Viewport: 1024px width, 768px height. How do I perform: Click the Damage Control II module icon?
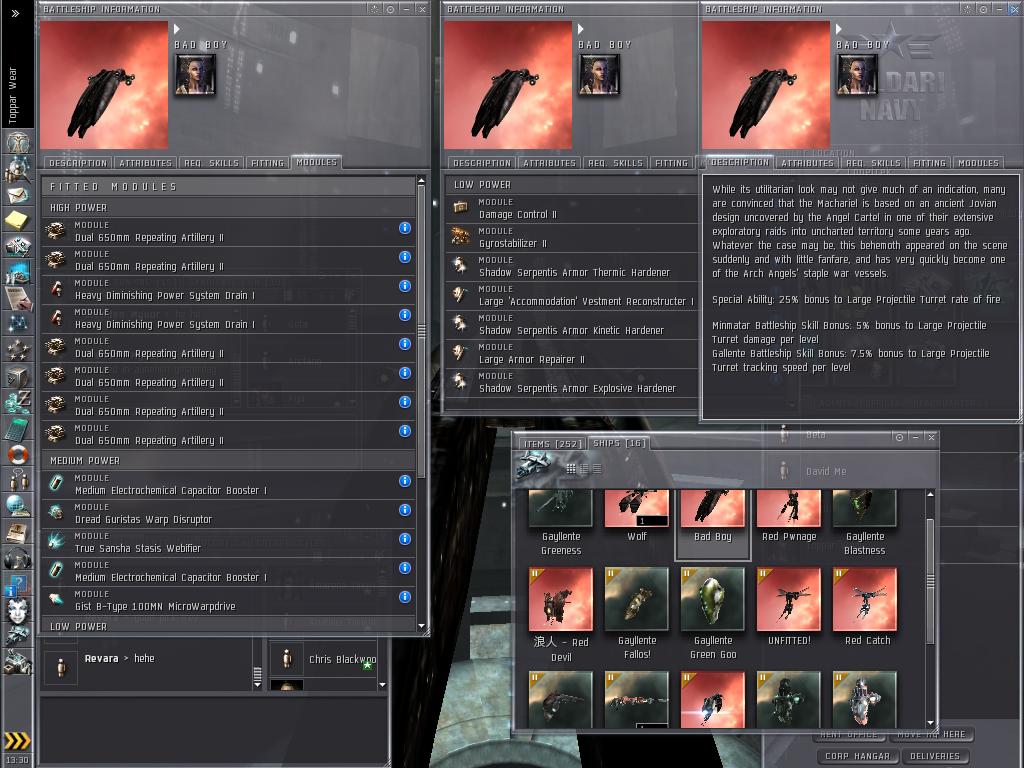pyautogui.click(x=460, y=208)
